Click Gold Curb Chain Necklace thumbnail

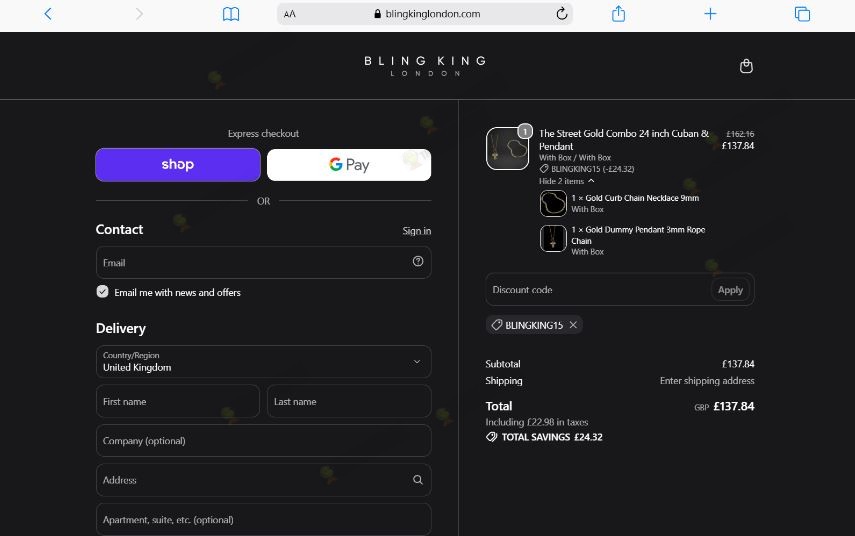pyautogui.click(x=553, y=203)
